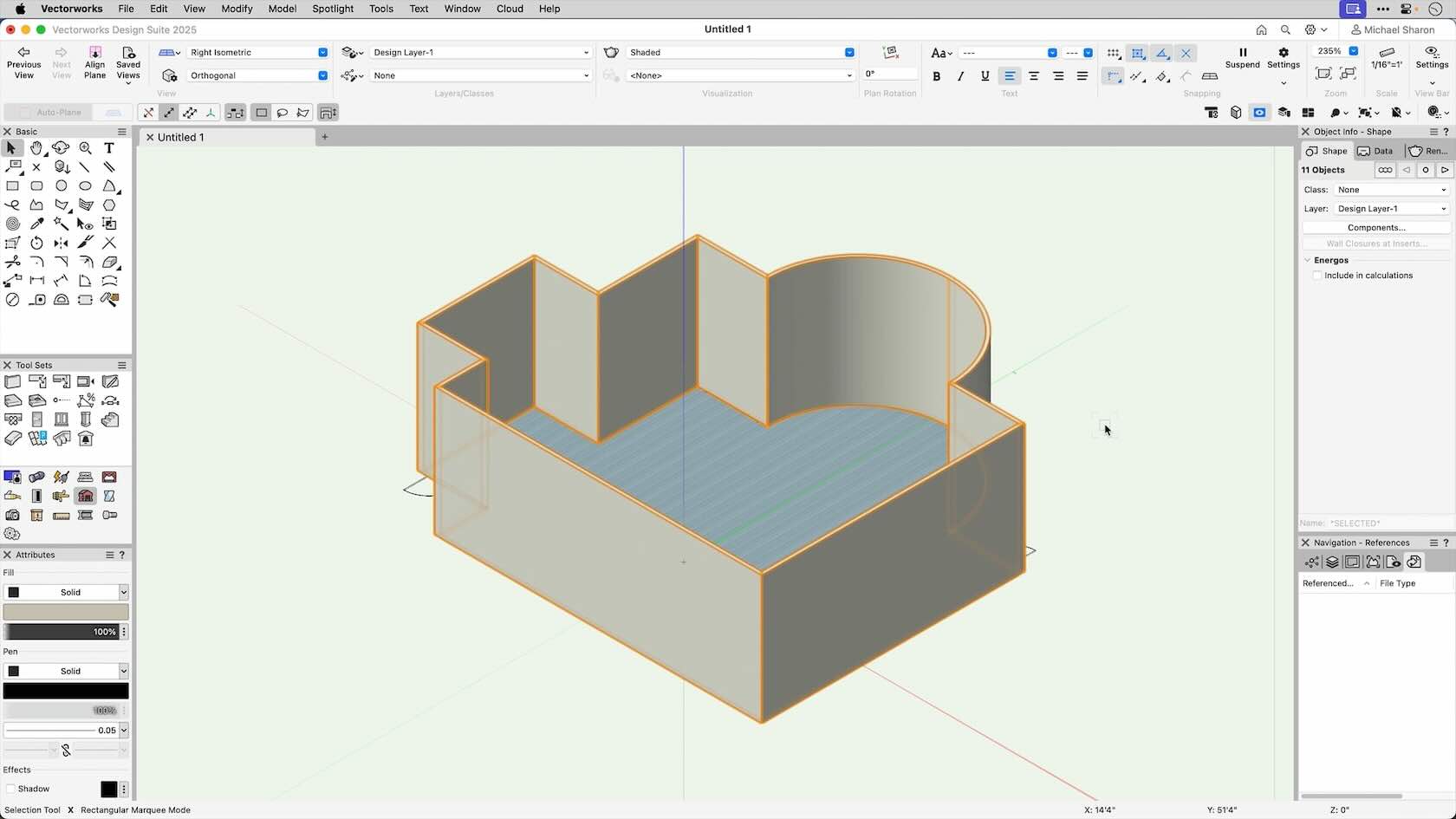Select the Door tool in Tool Sets

[36, 419]
